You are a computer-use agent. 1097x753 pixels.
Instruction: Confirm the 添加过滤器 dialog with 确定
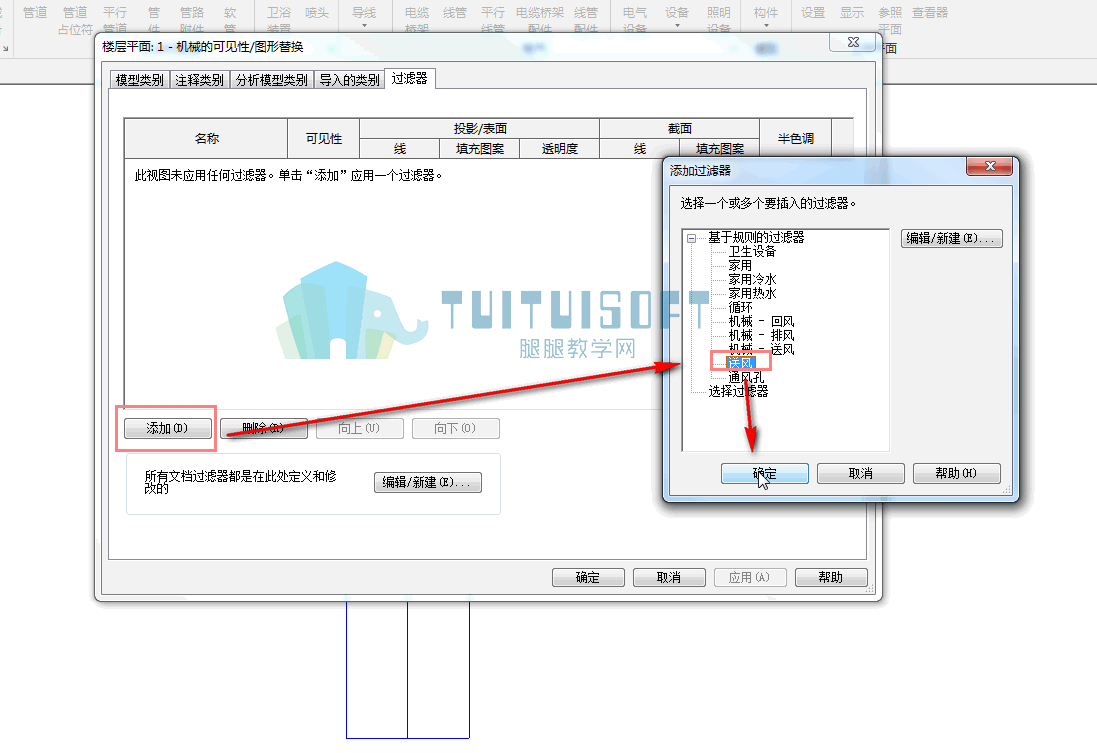pos(765,474)
